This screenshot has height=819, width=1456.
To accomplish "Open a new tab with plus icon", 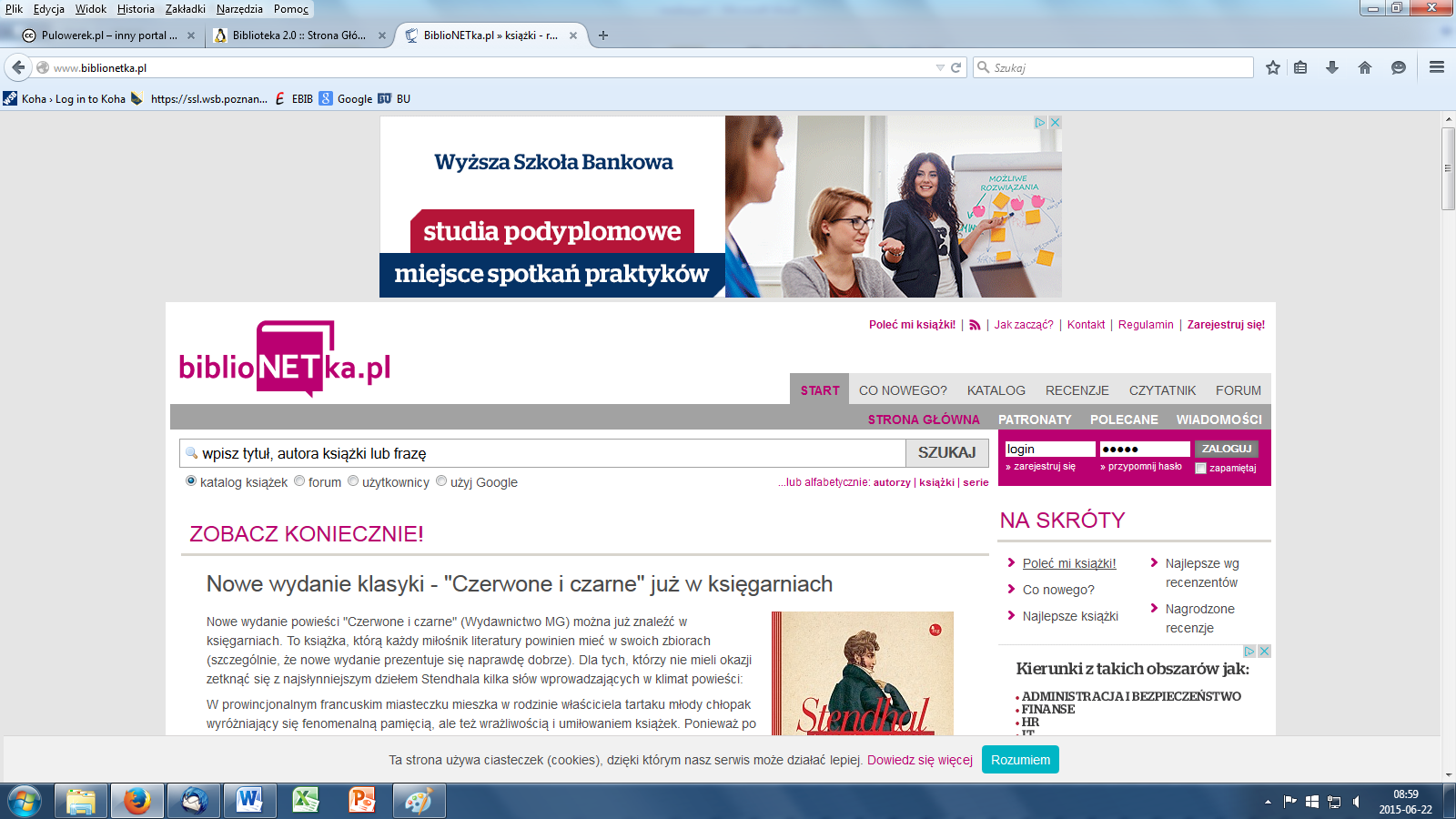I will point(602,35).
